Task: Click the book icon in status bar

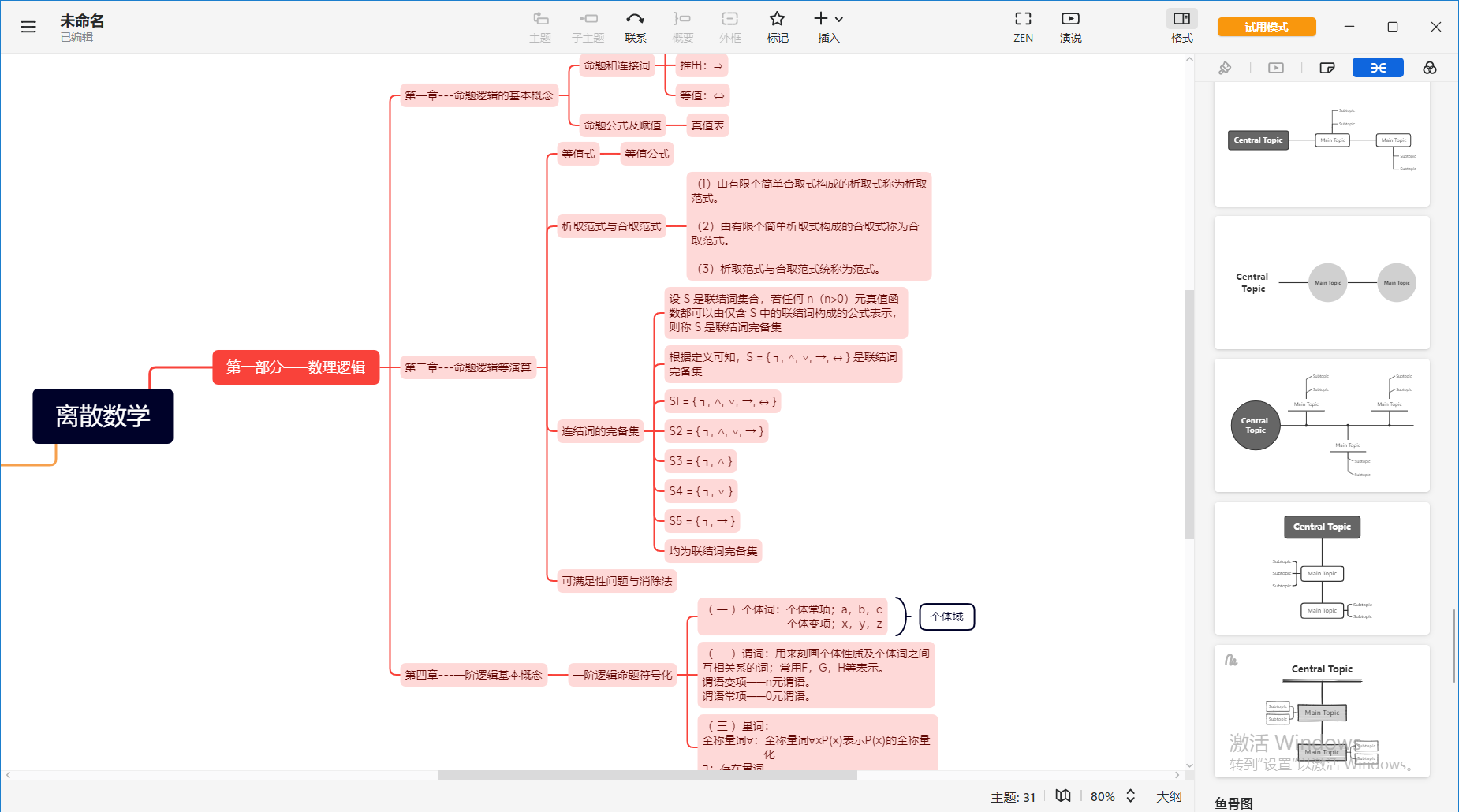Action: click(x=1063, y=796)
